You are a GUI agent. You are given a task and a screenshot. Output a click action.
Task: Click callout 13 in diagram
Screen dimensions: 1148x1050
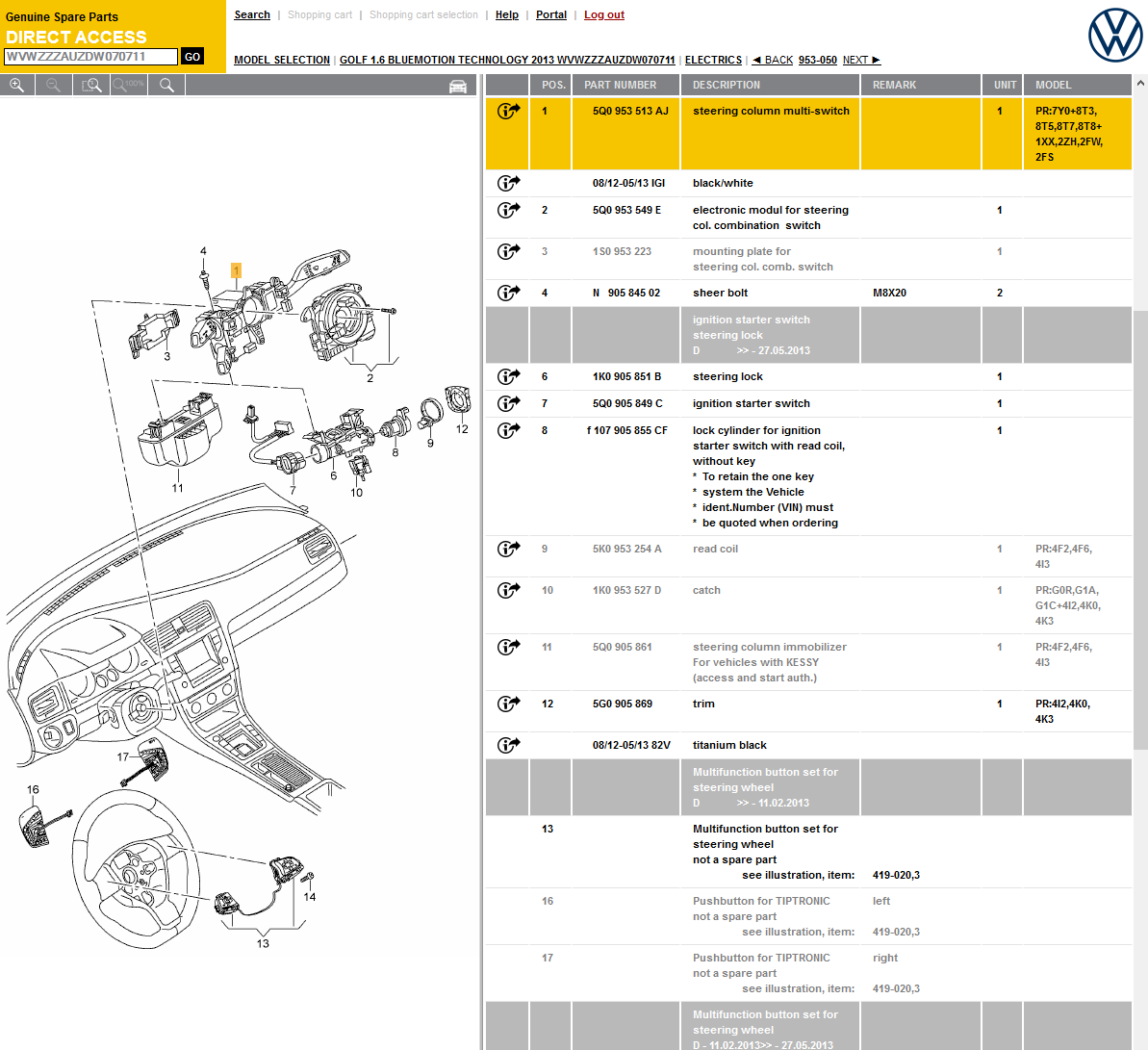pyautogui.click(x=263, y=944)
